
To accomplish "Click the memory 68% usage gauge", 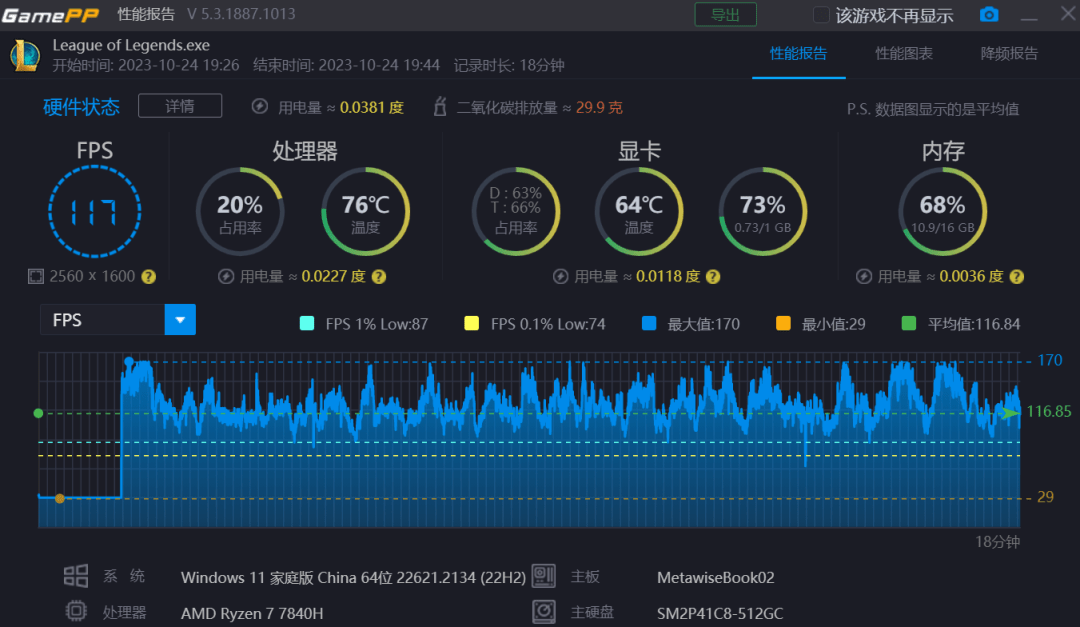I will tap(942, 212).
